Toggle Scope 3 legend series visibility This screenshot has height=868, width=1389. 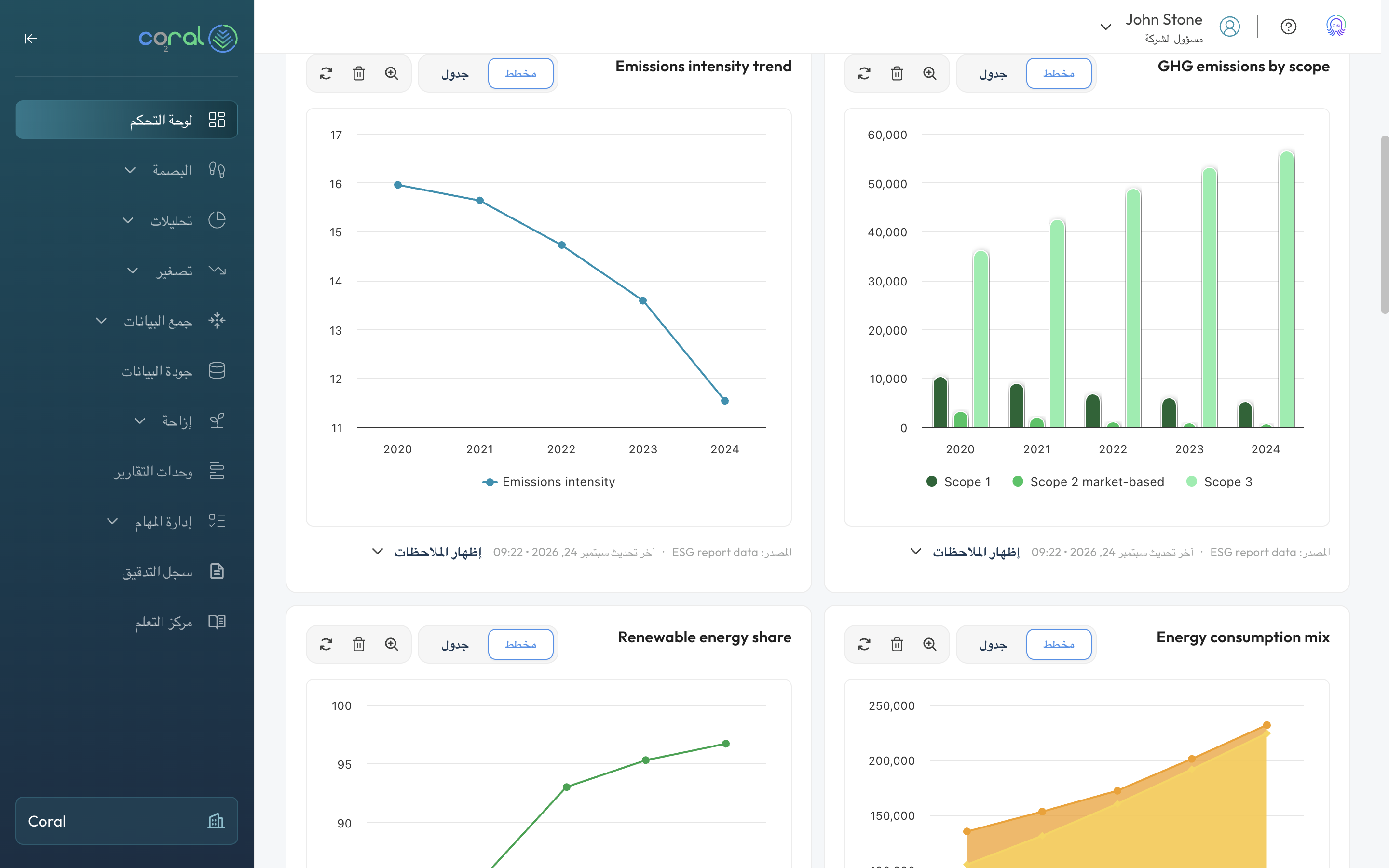(1219, 482)
